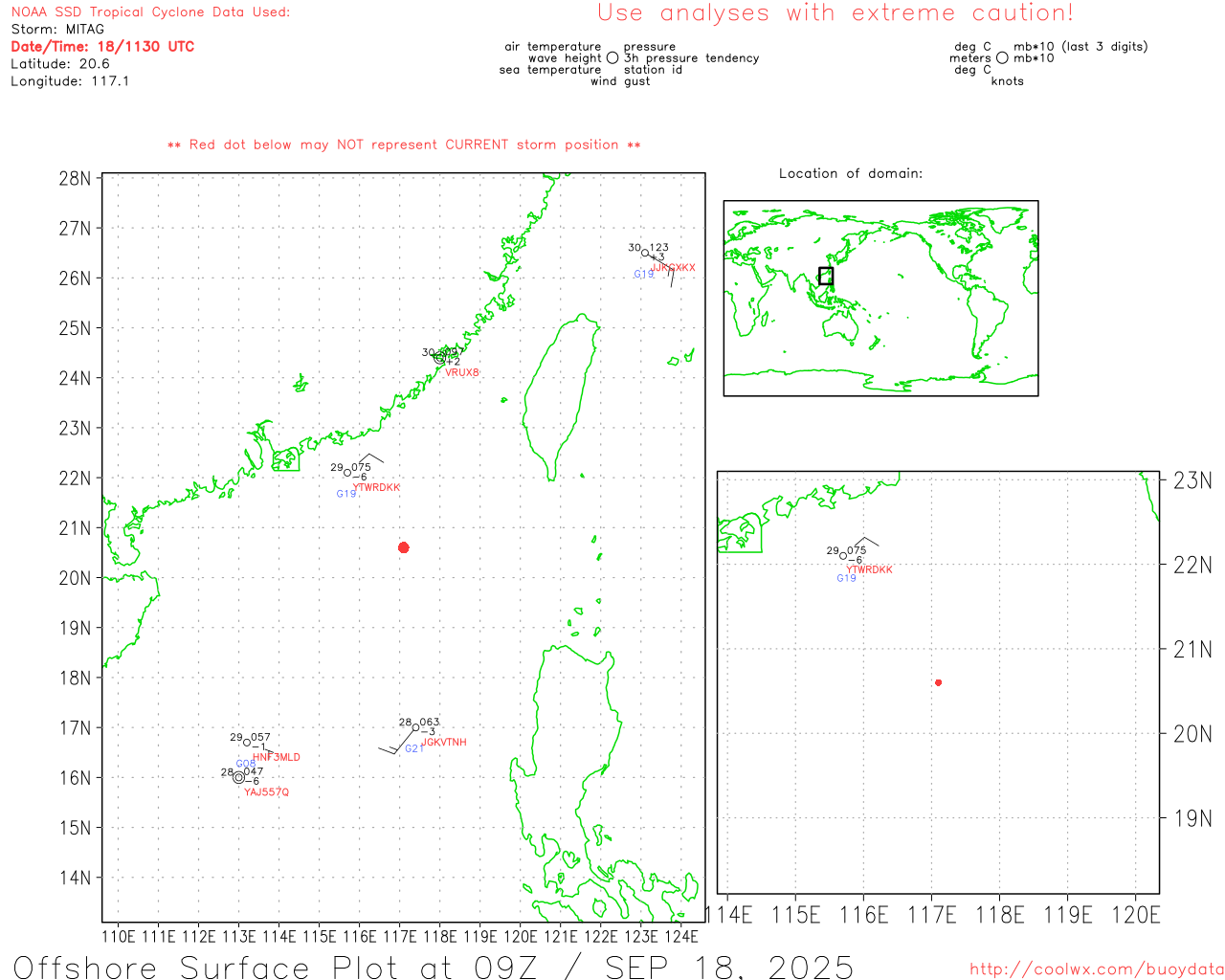Click 'NOAA SSD Tropical Cyclone Data Used:' heading
The image size is (1225, 980).
point(150,12)
